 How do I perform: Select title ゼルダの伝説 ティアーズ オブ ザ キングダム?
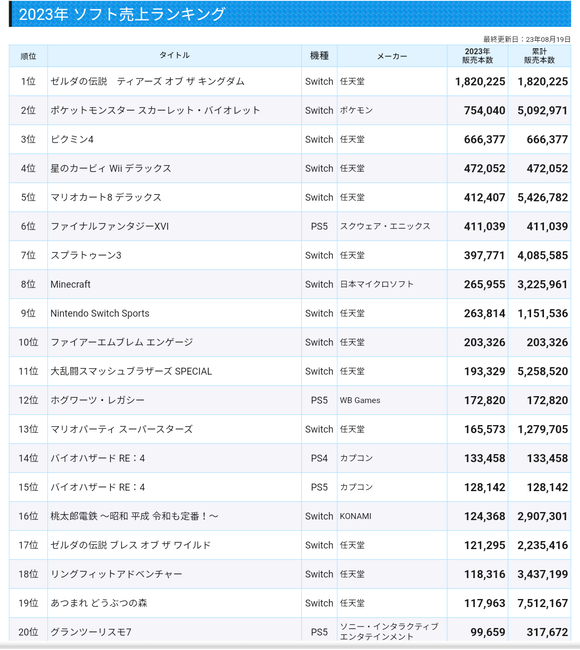pos(147,81)
